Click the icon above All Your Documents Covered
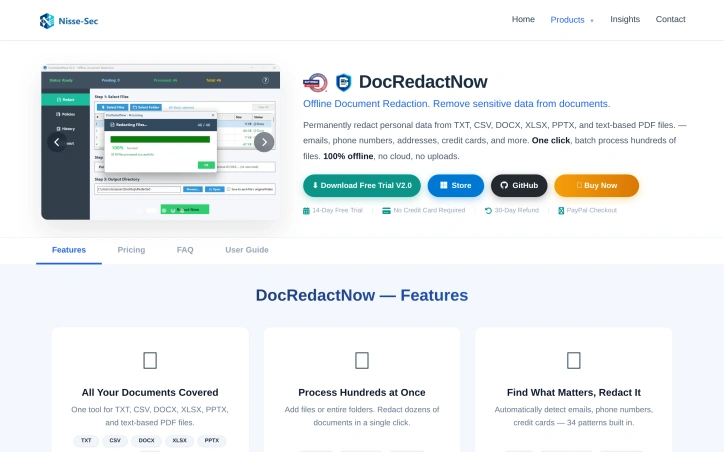 tap(150, 361)
